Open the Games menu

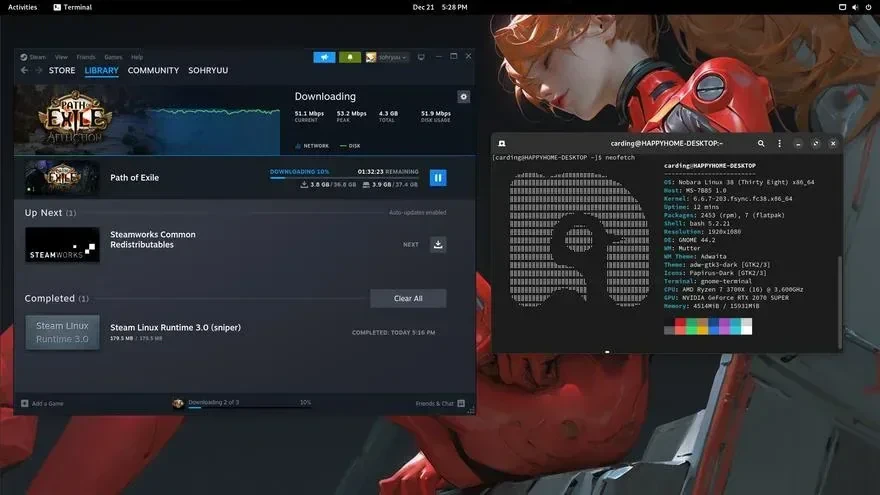(113, 57)
